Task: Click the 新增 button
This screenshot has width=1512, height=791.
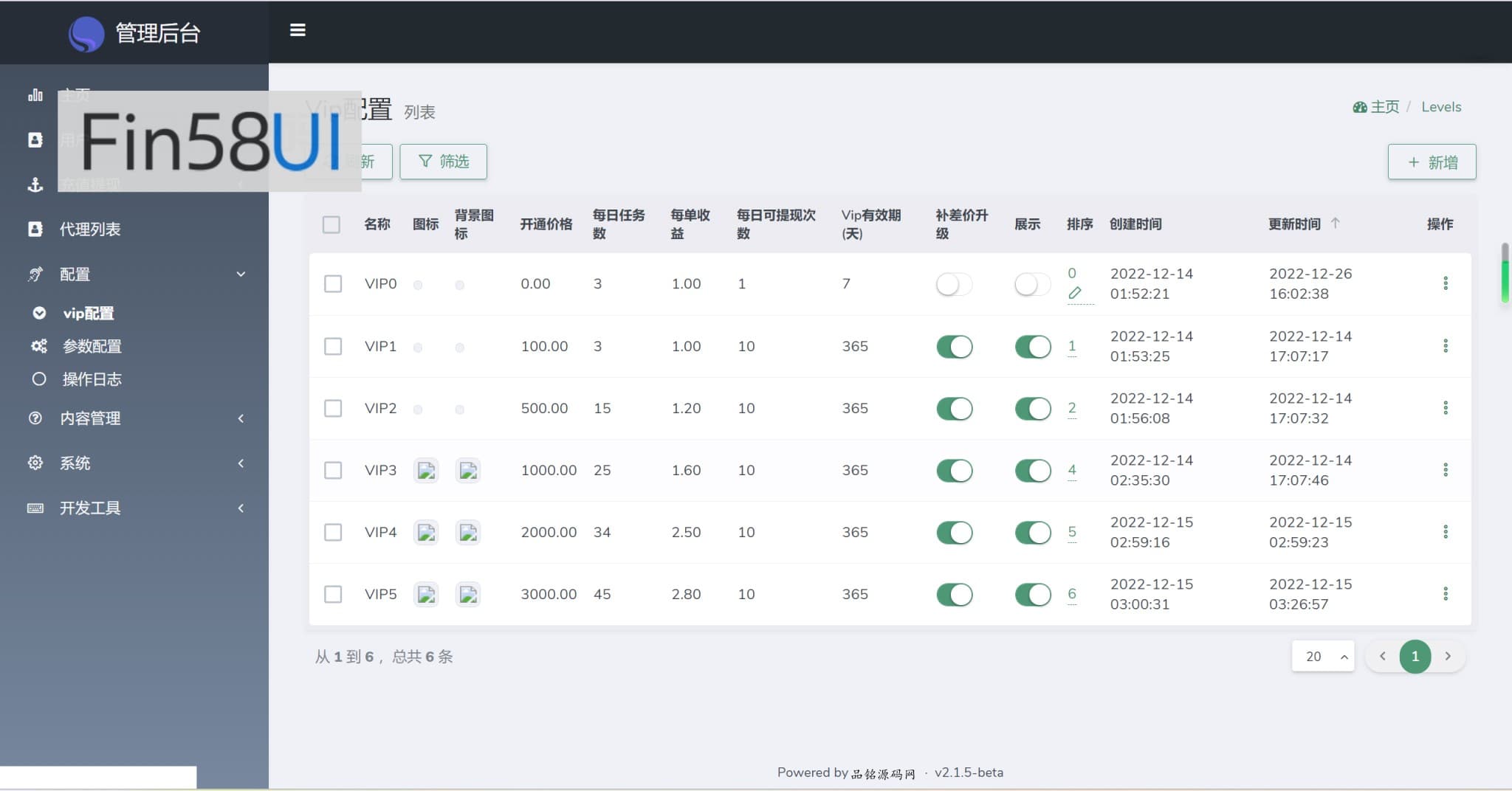Action: (x=1432, y=162)
